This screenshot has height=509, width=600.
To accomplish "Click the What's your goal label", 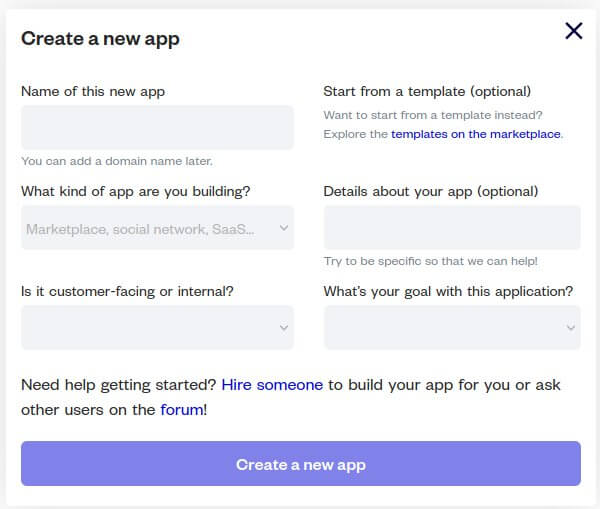I will coord(448,291).
